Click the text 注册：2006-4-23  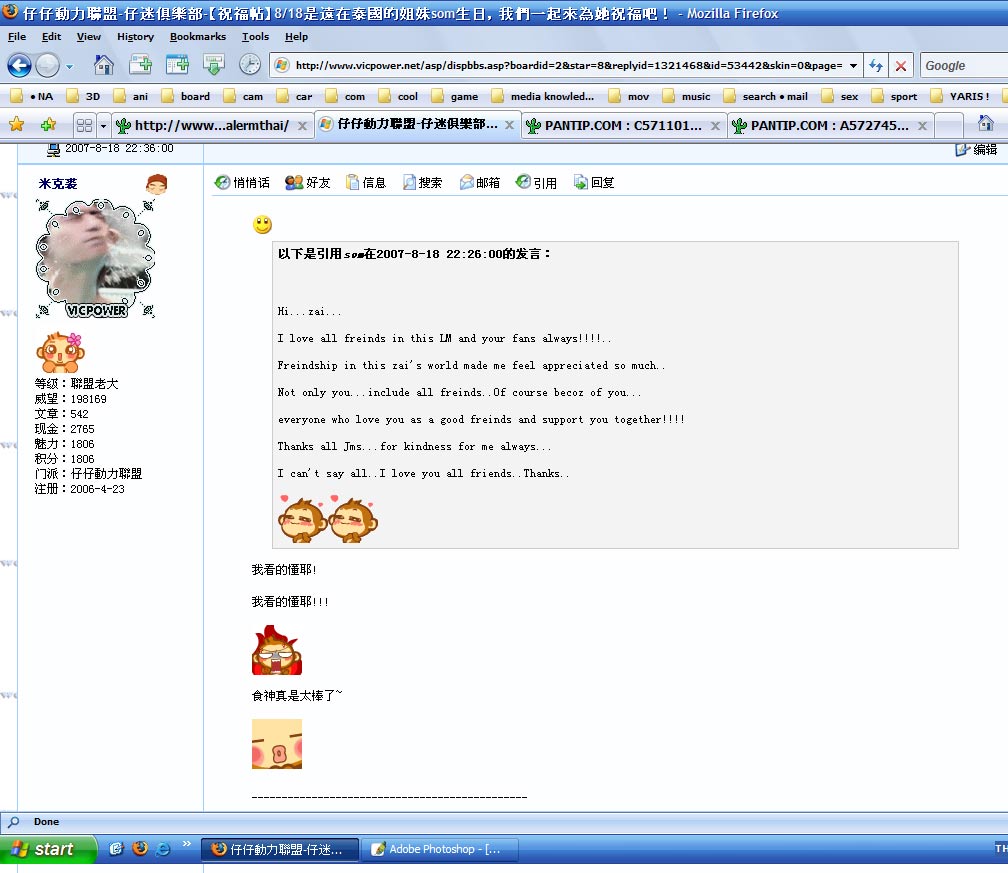[80, 489]
